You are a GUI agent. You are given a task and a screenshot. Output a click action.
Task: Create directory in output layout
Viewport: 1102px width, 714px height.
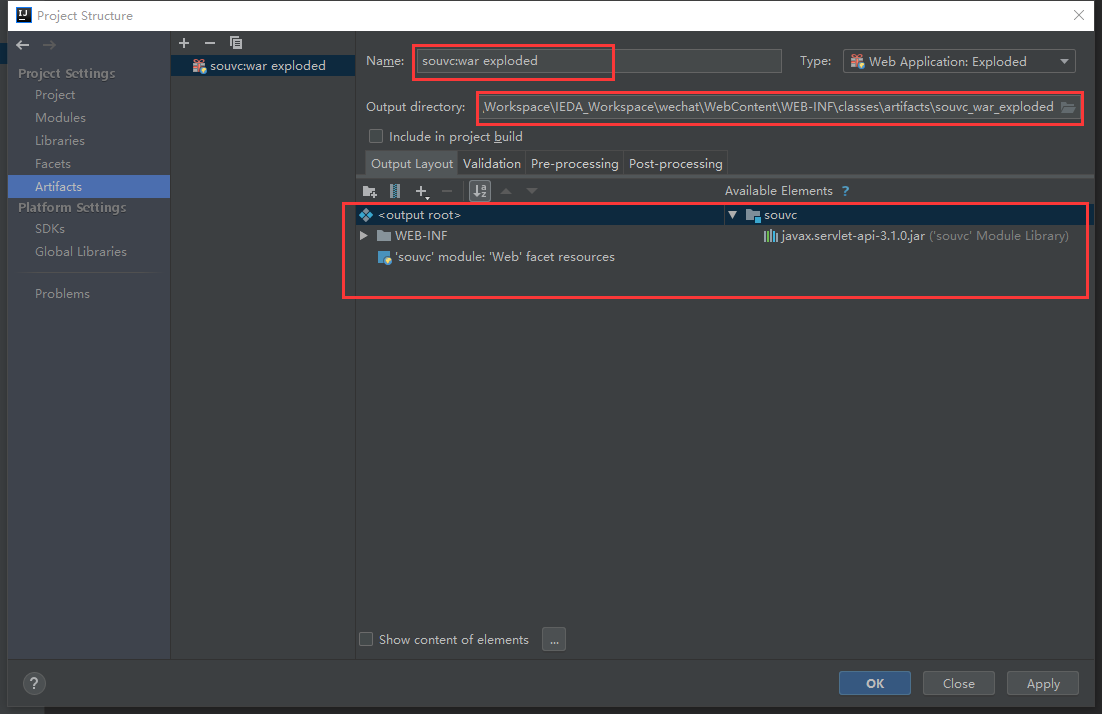(x=370, y=191)
